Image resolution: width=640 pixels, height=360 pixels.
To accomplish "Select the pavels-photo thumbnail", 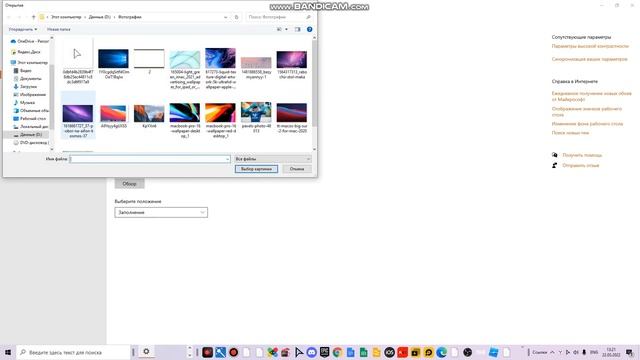I will 256,112.
